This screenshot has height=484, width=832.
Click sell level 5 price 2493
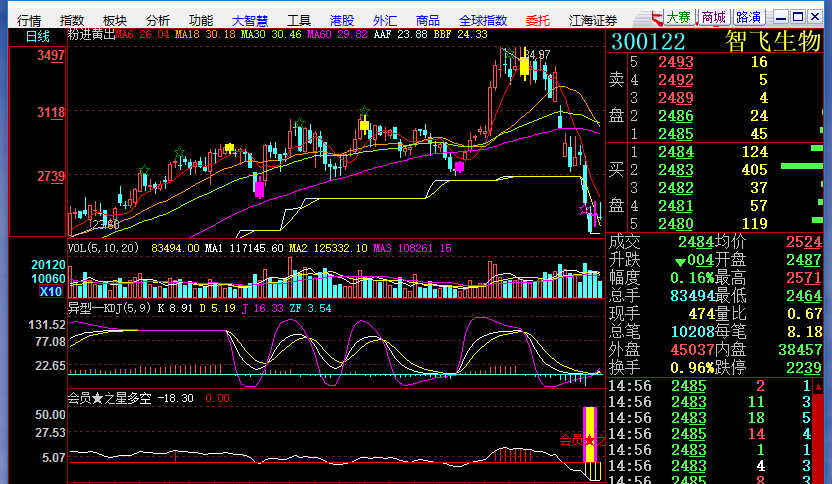(675, 62)
